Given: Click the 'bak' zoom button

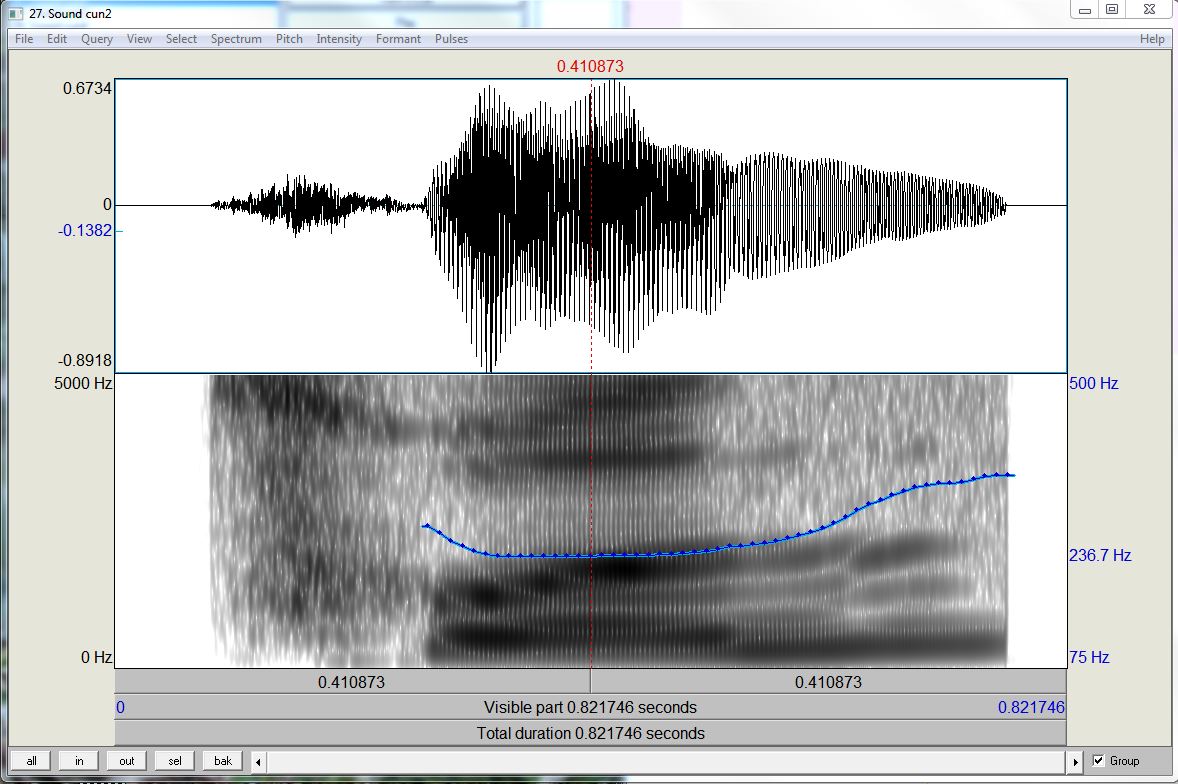Looking at the screenshot, I should pyautogui.click(x=223, y=761).
